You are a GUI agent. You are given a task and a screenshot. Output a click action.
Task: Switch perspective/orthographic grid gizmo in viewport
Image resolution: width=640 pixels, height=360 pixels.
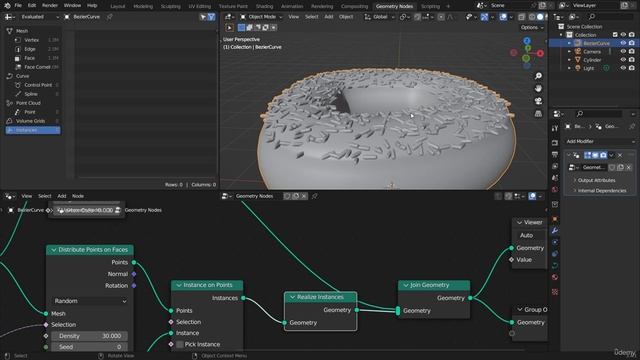pos(538,114)
